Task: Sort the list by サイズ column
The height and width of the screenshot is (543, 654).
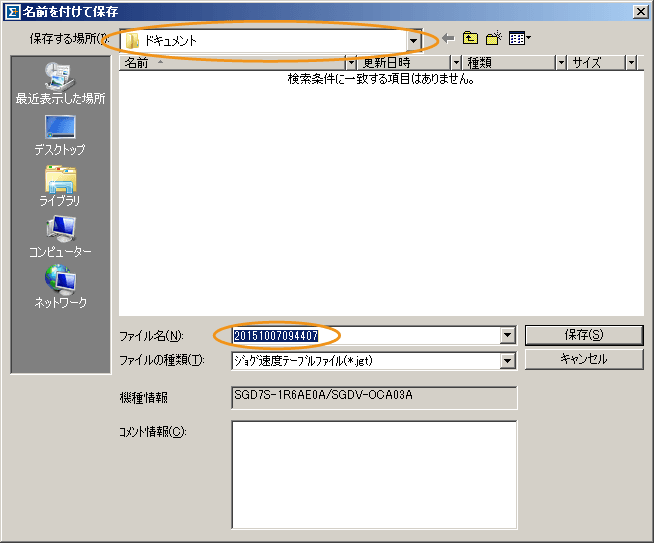Action: pyautogui.click(x=597, y=63)
